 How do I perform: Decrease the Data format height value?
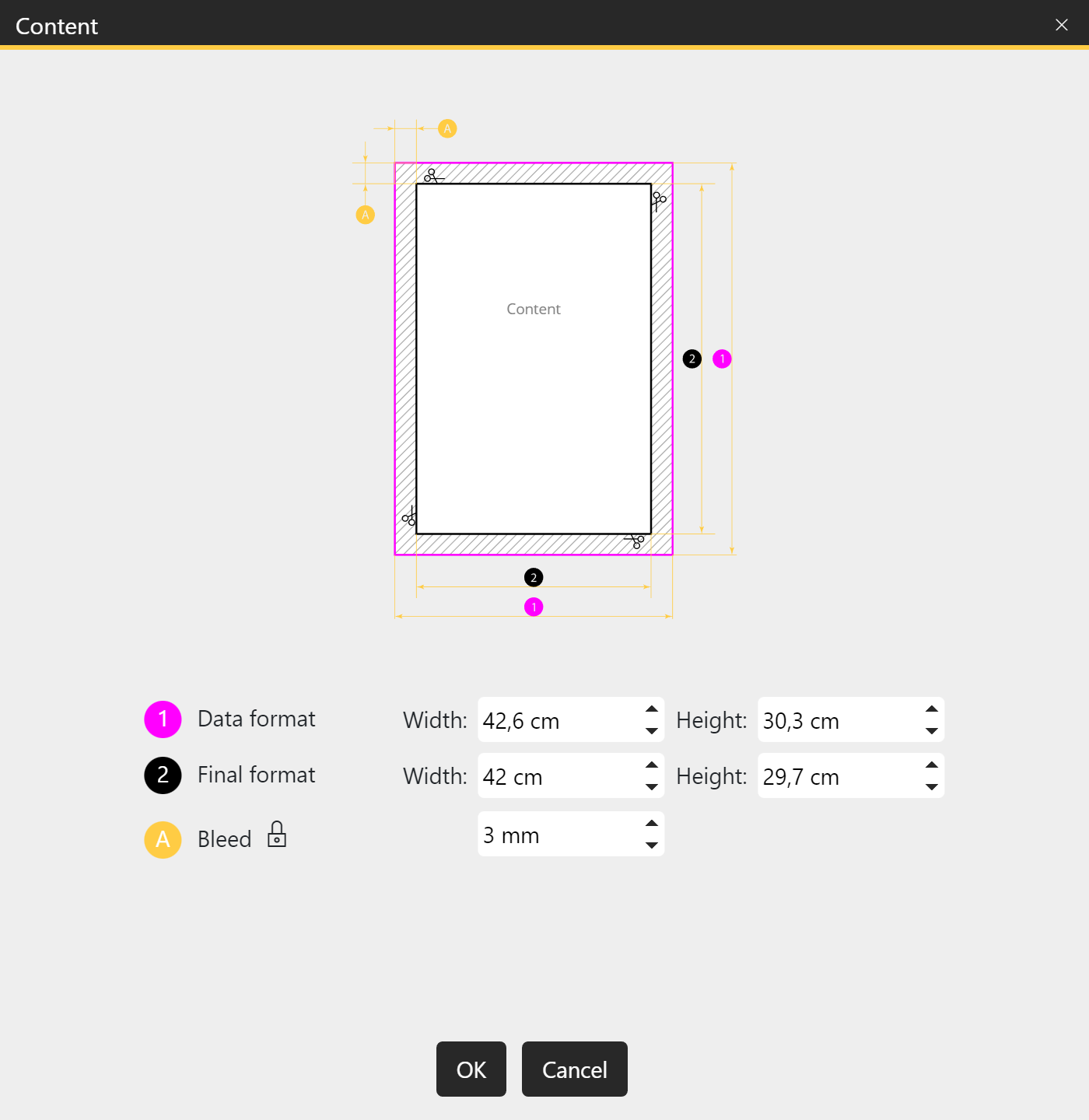[x=931, y=731]
